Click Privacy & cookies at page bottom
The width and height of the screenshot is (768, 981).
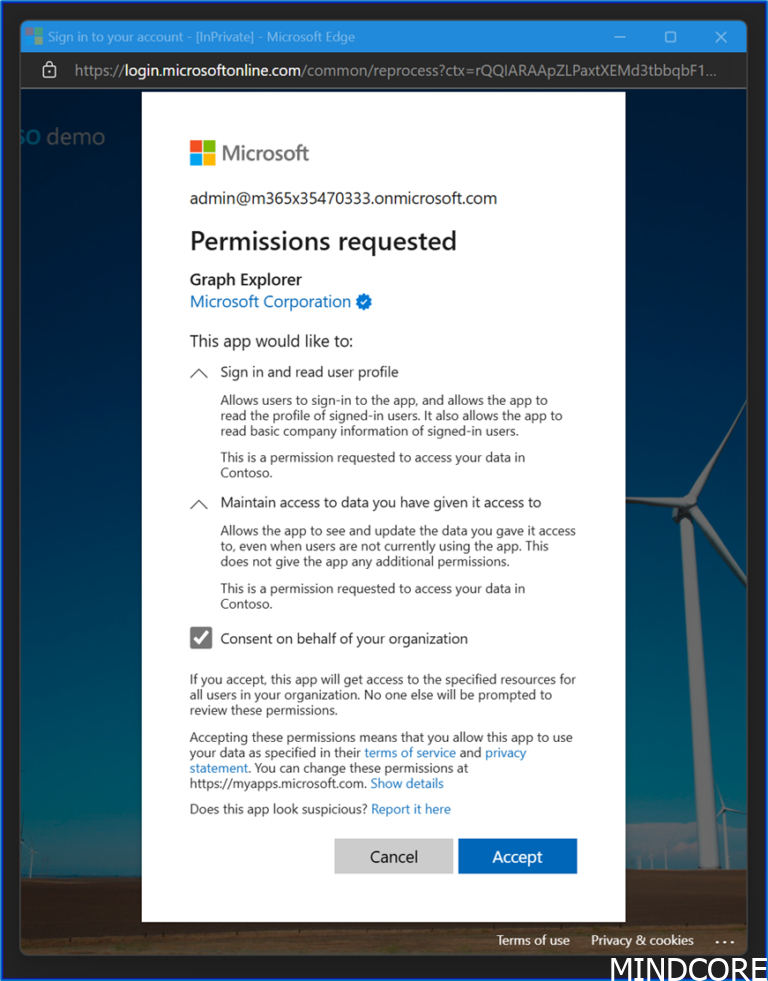tap(641, 940)
